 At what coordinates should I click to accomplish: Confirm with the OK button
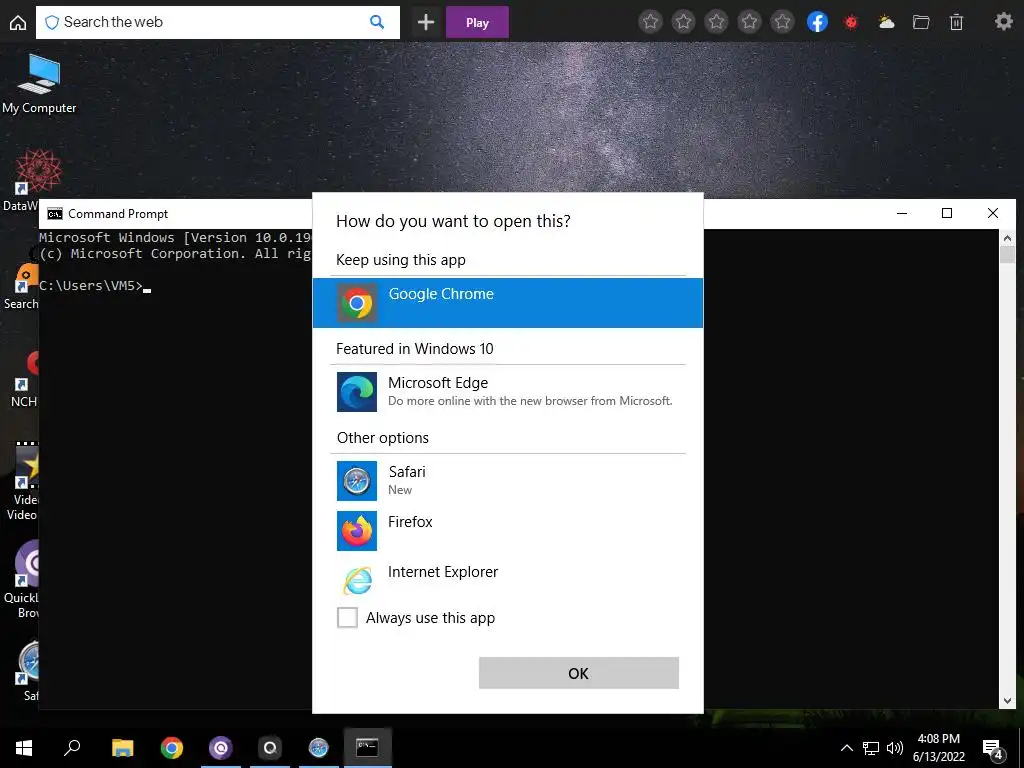(x=579, y=673)
